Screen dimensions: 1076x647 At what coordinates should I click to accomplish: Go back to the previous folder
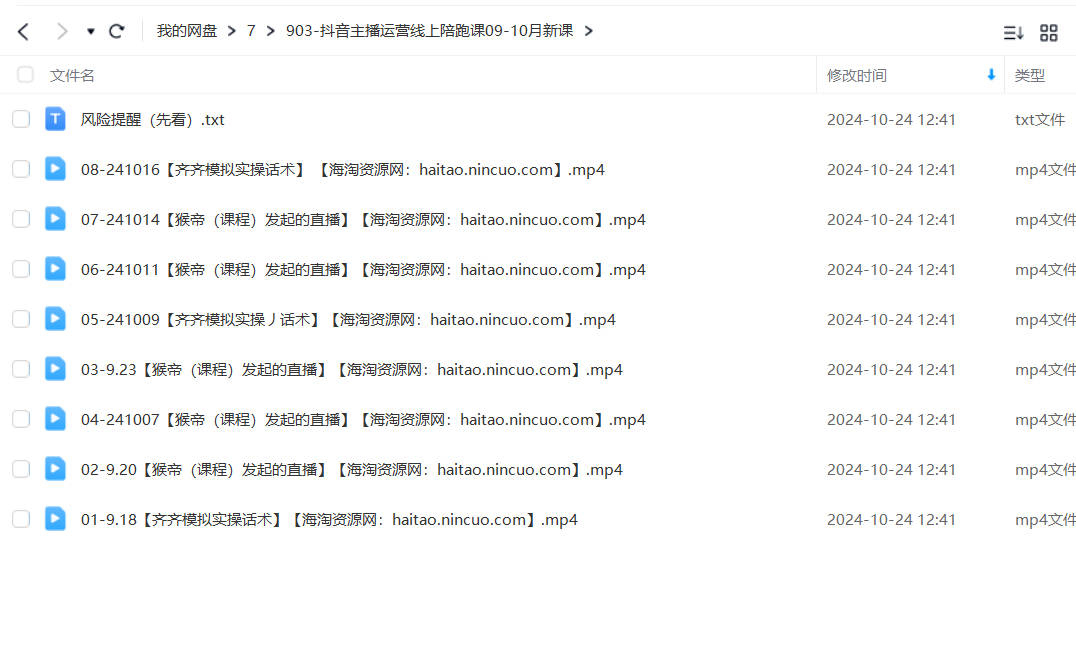[x=23, y=32]
